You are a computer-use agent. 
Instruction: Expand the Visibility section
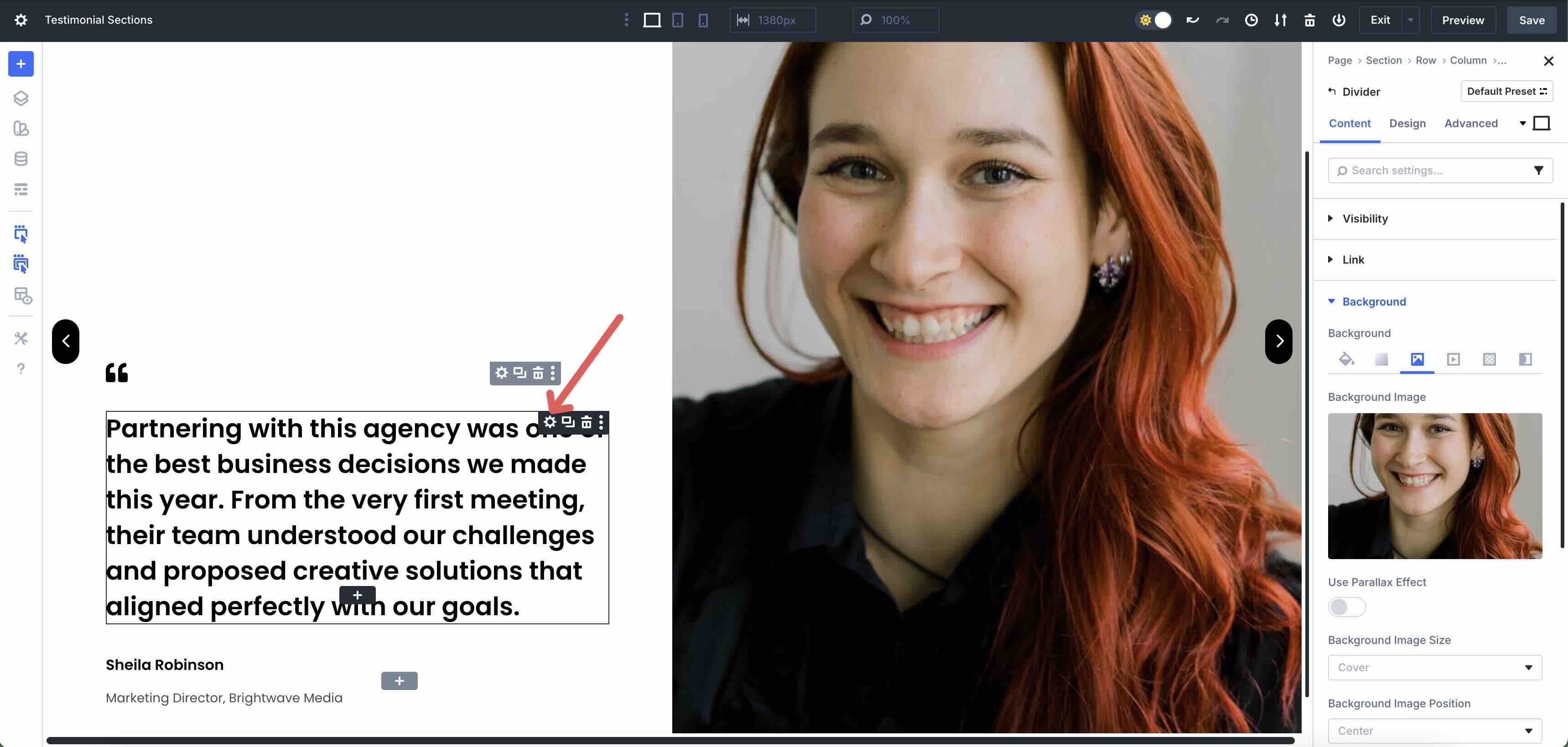coord(1366,218)
